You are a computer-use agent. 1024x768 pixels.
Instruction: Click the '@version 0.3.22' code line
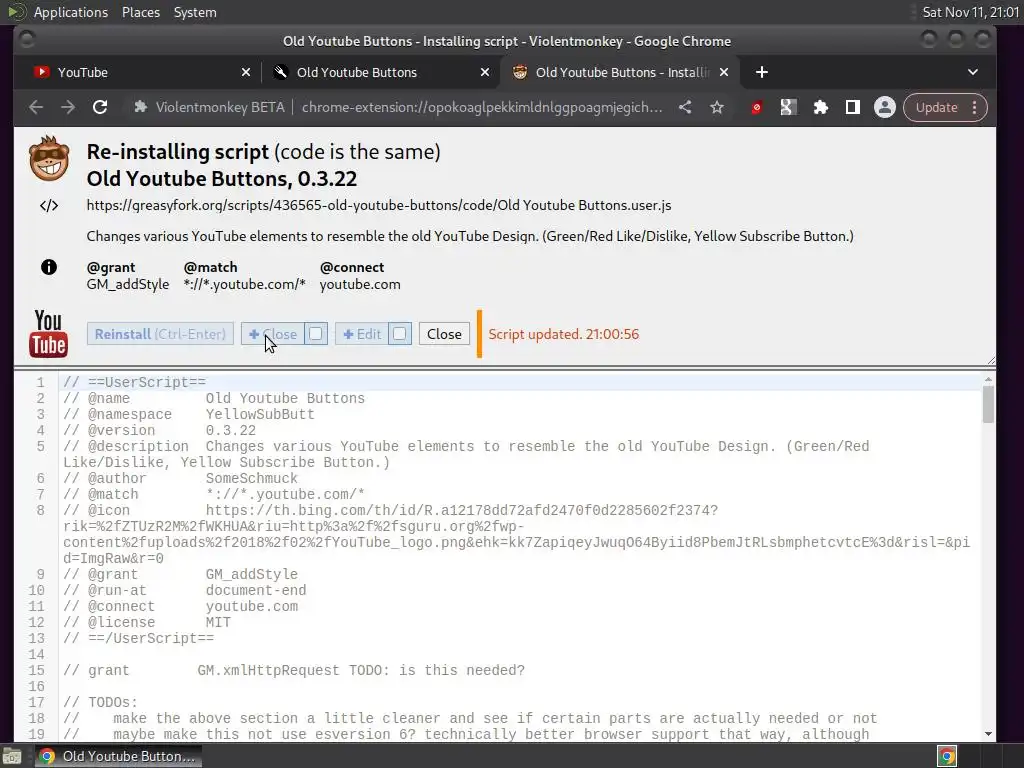pos(159,430)
